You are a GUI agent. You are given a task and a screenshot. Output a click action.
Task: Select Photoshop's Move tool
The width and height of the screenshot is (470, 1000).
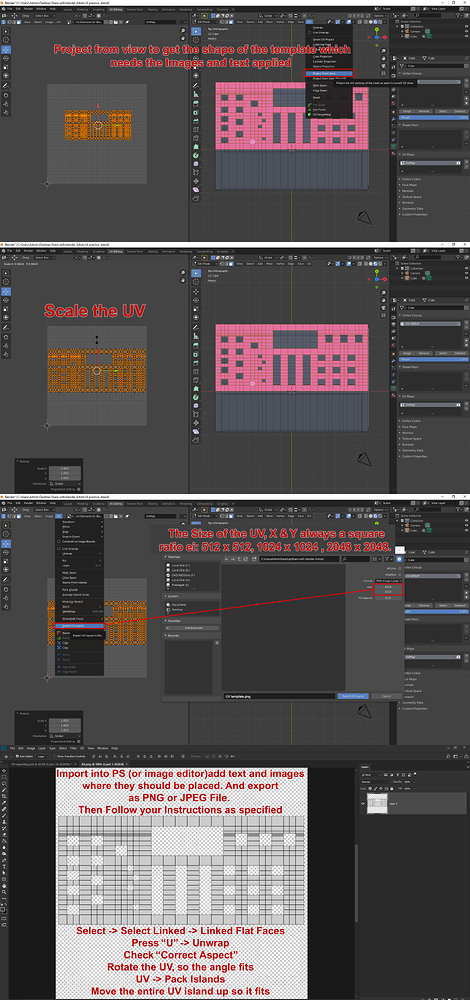click(4, 771)
